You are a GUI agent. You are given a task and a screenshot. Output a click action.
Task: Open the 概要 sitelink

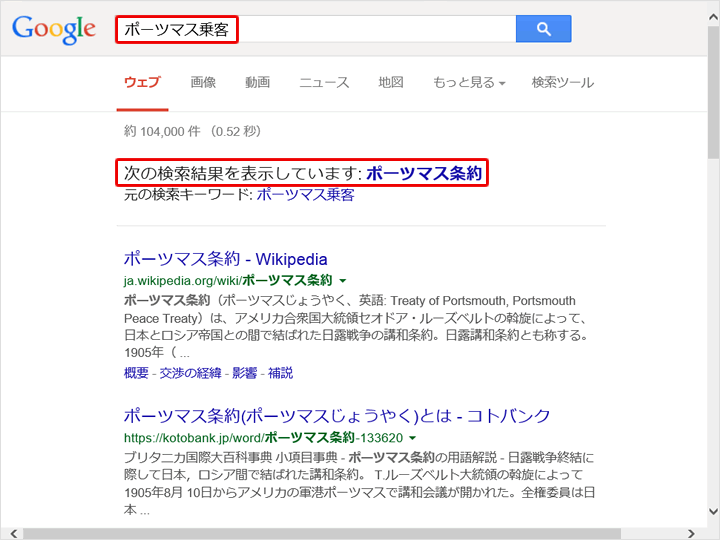click(136, 373)
